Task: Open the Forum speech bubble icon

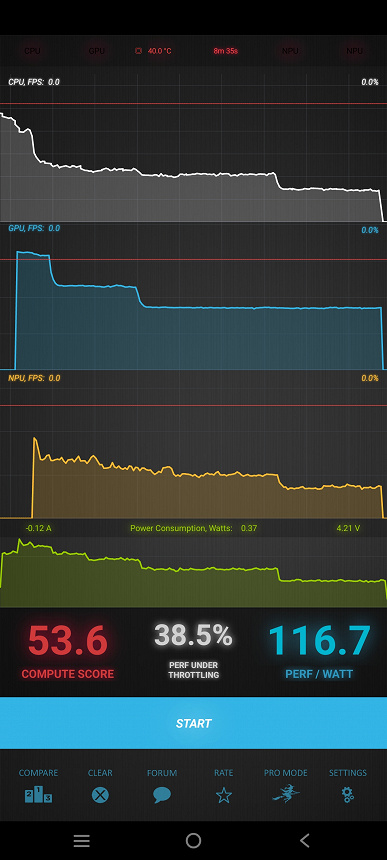Action: [162, 795]
